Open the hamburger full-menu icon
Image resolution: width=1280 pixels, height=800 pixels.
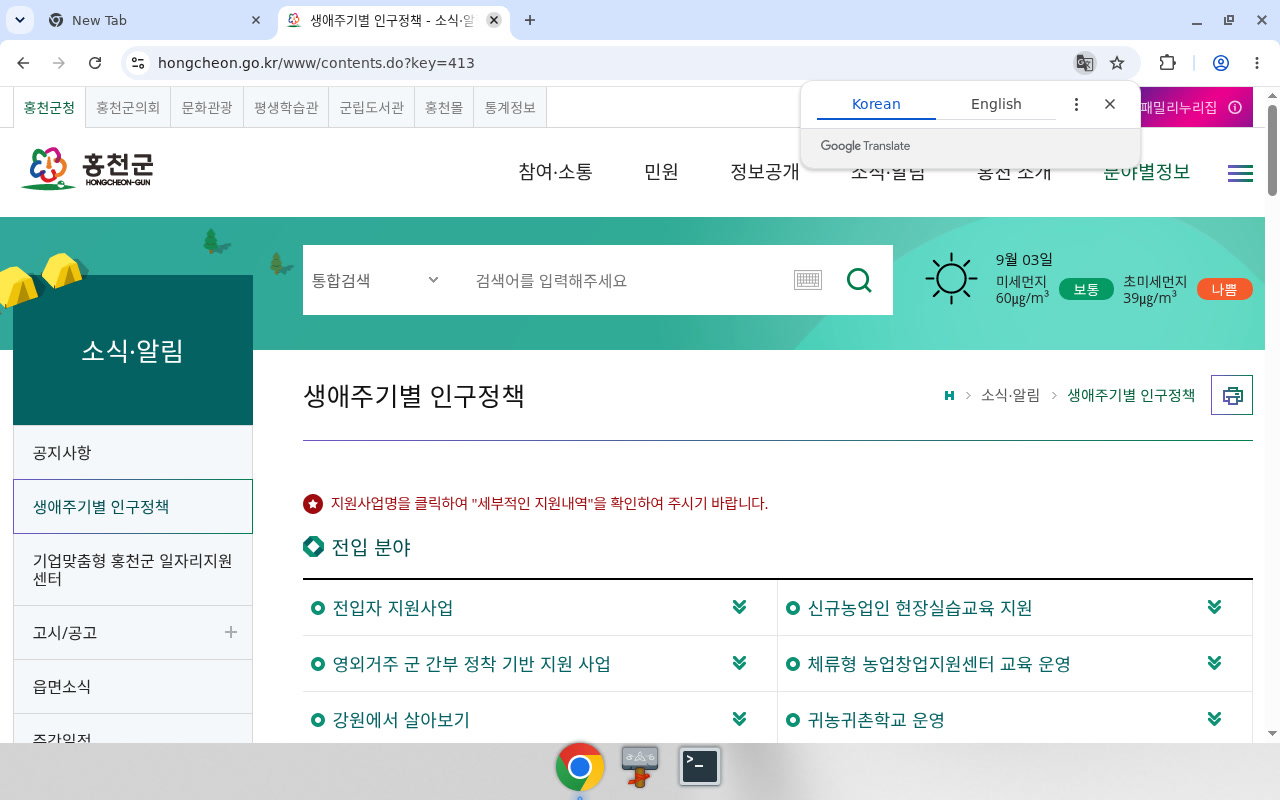click(1240, 173)
